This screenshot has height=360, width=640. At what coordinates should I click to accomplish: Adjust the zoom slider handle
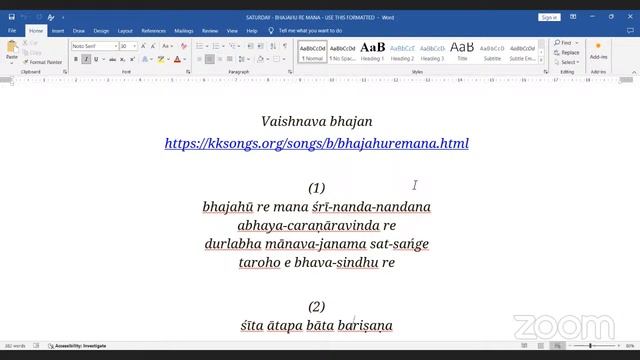(x=590, y=346)
